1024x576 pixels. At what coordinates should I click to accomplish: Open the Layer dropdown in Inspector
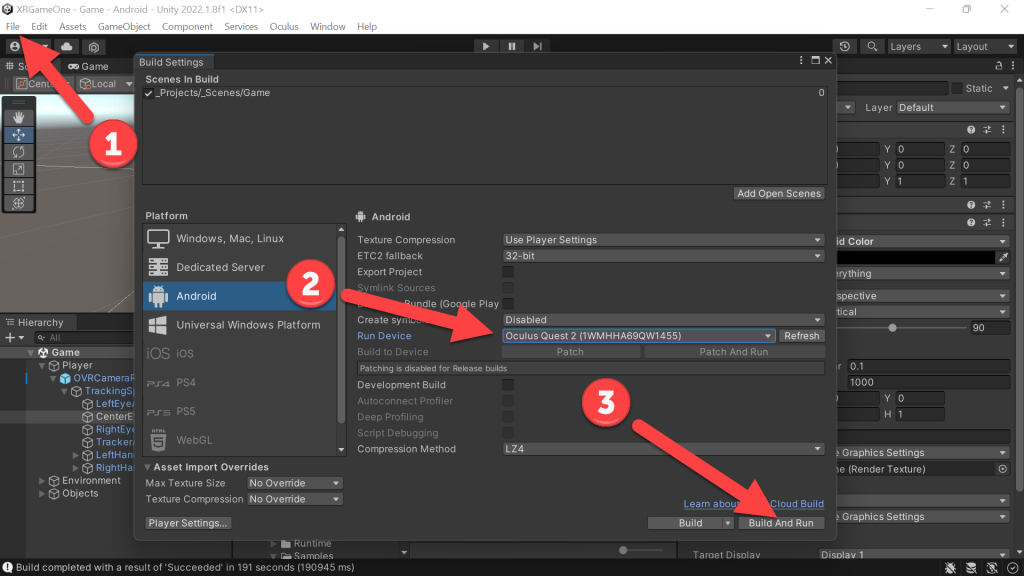point(953,108)
